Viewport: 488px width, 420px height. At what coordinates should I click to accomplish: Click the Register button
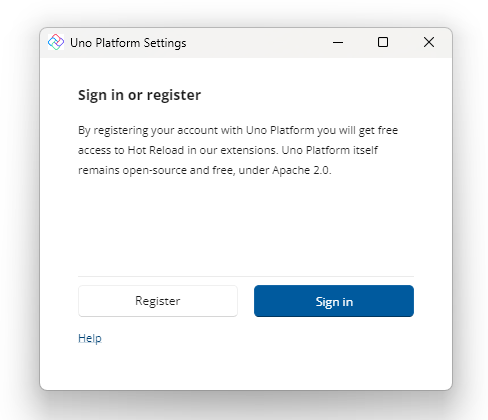pos(158,301)
